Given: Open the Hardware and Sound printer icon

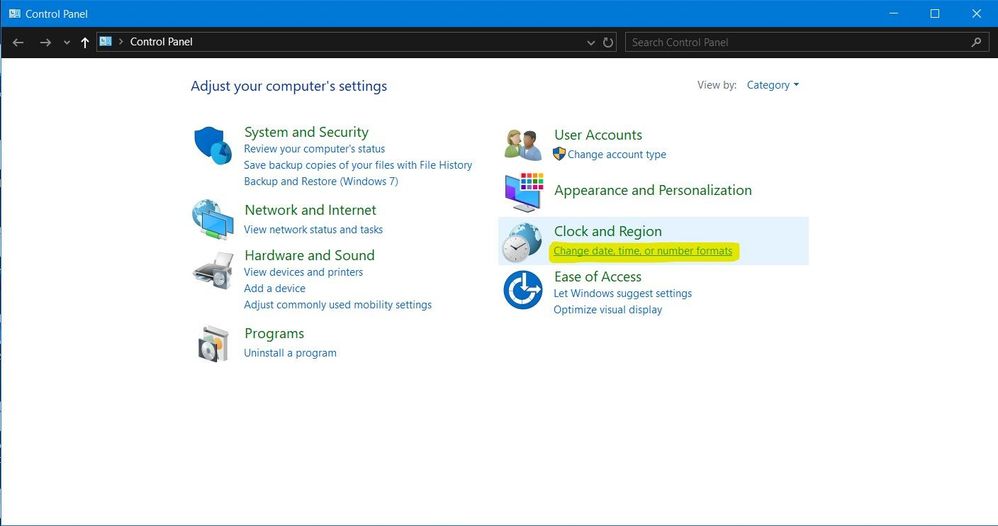Looking at the screenshot, I should point(213,271).
